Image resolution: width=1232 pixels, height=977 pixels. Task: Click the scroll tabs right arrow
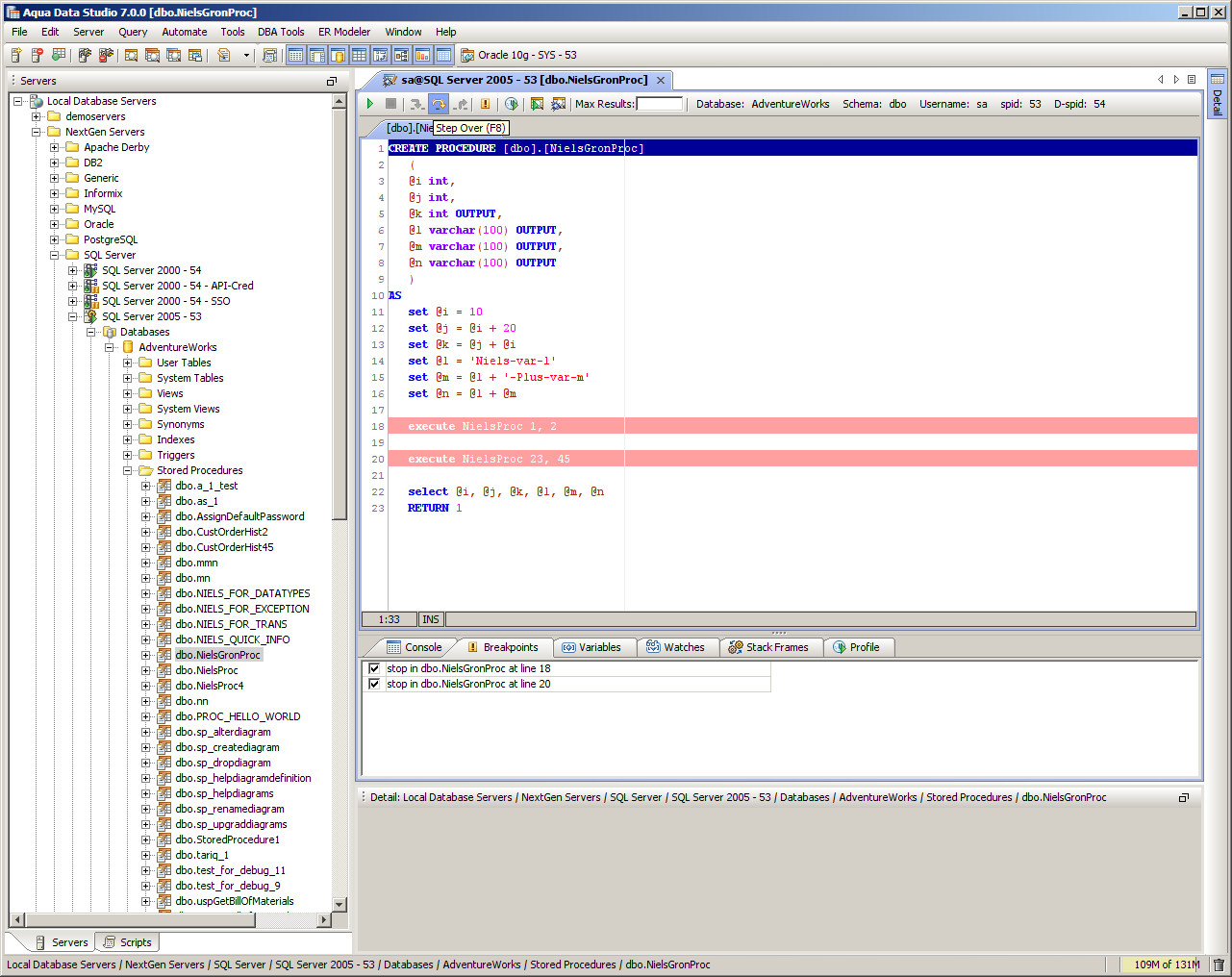tap(1175, 80)
